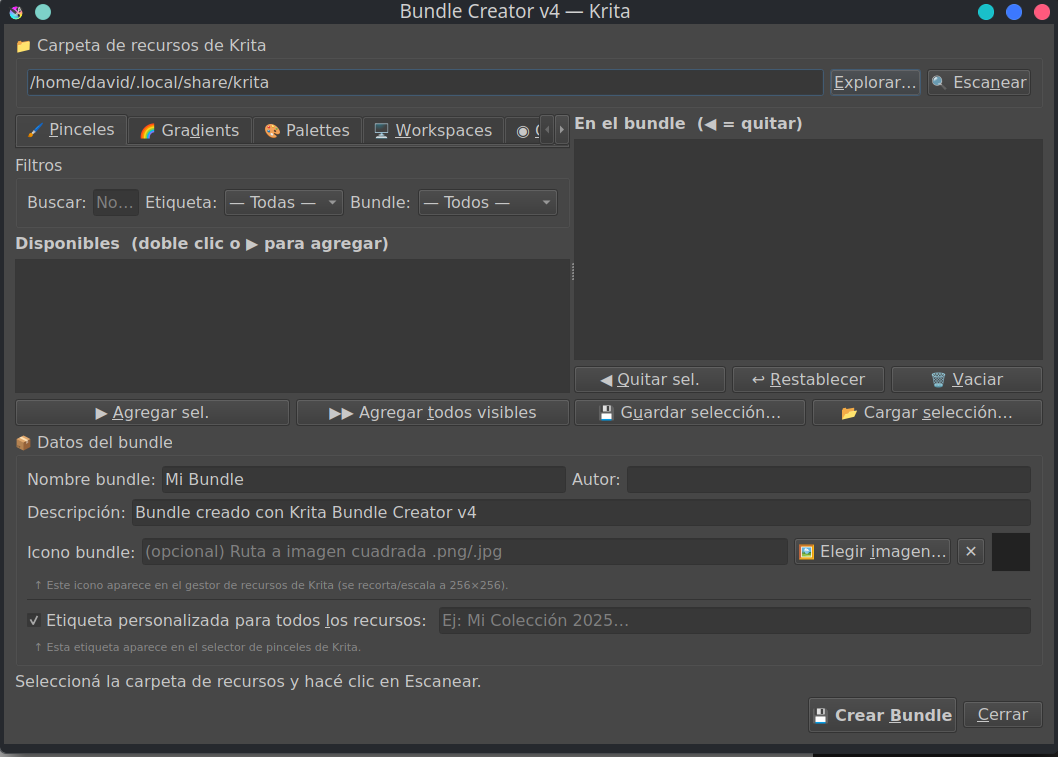Switch to the Pinceles tab
Screen dimensions: 1058x757
click(71, 130)
